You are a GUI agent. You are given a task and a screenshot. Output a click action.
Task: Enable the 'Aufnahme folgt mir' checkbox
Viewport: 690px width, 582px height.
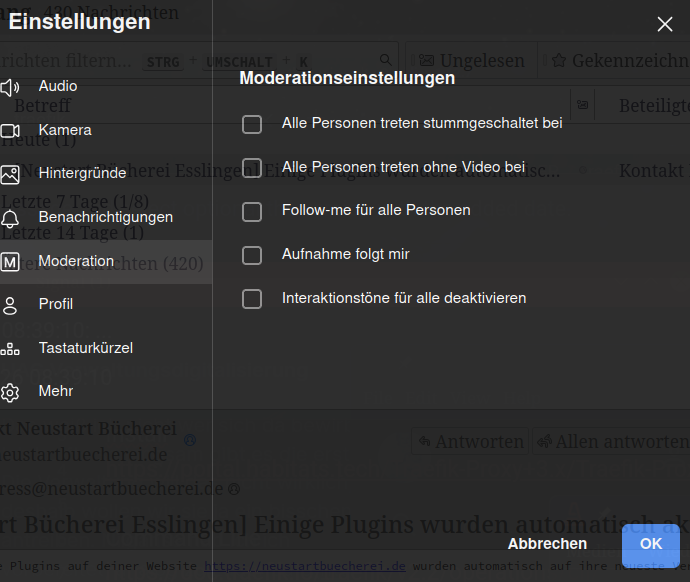[x=252, y=255]
